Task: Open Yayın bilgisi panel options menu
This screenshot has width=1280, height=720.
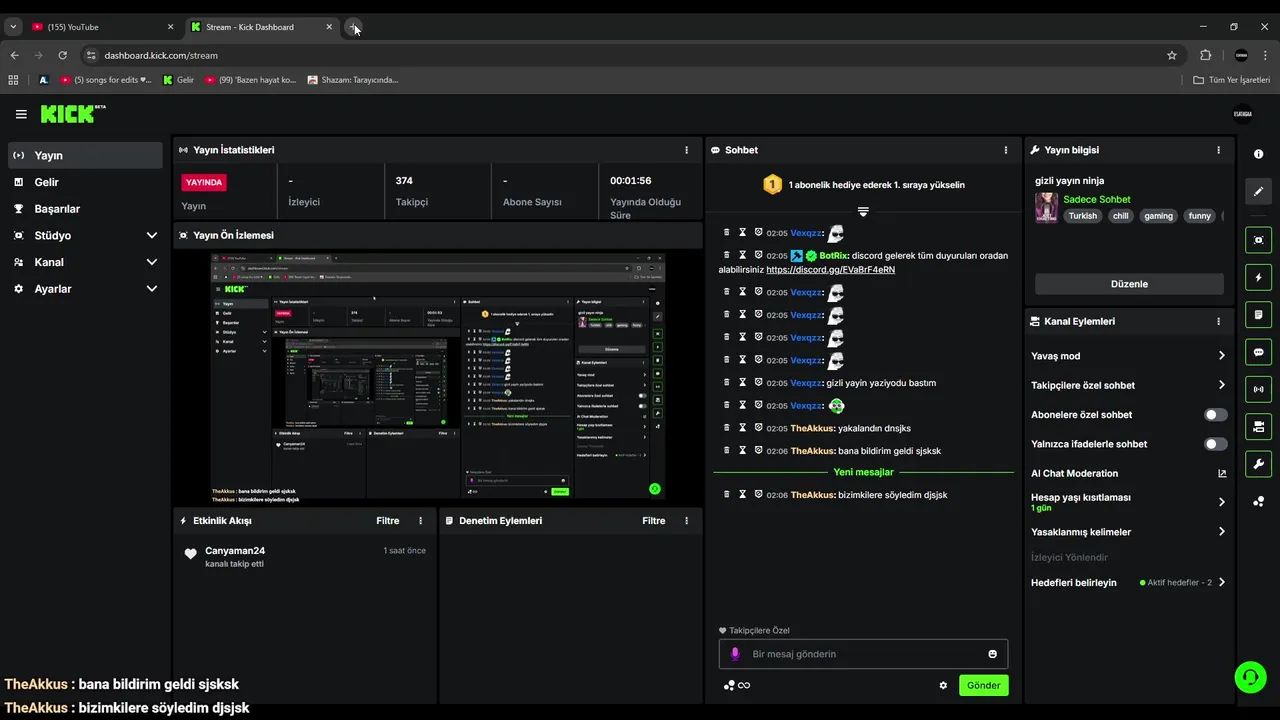Action: point(1218,150)
